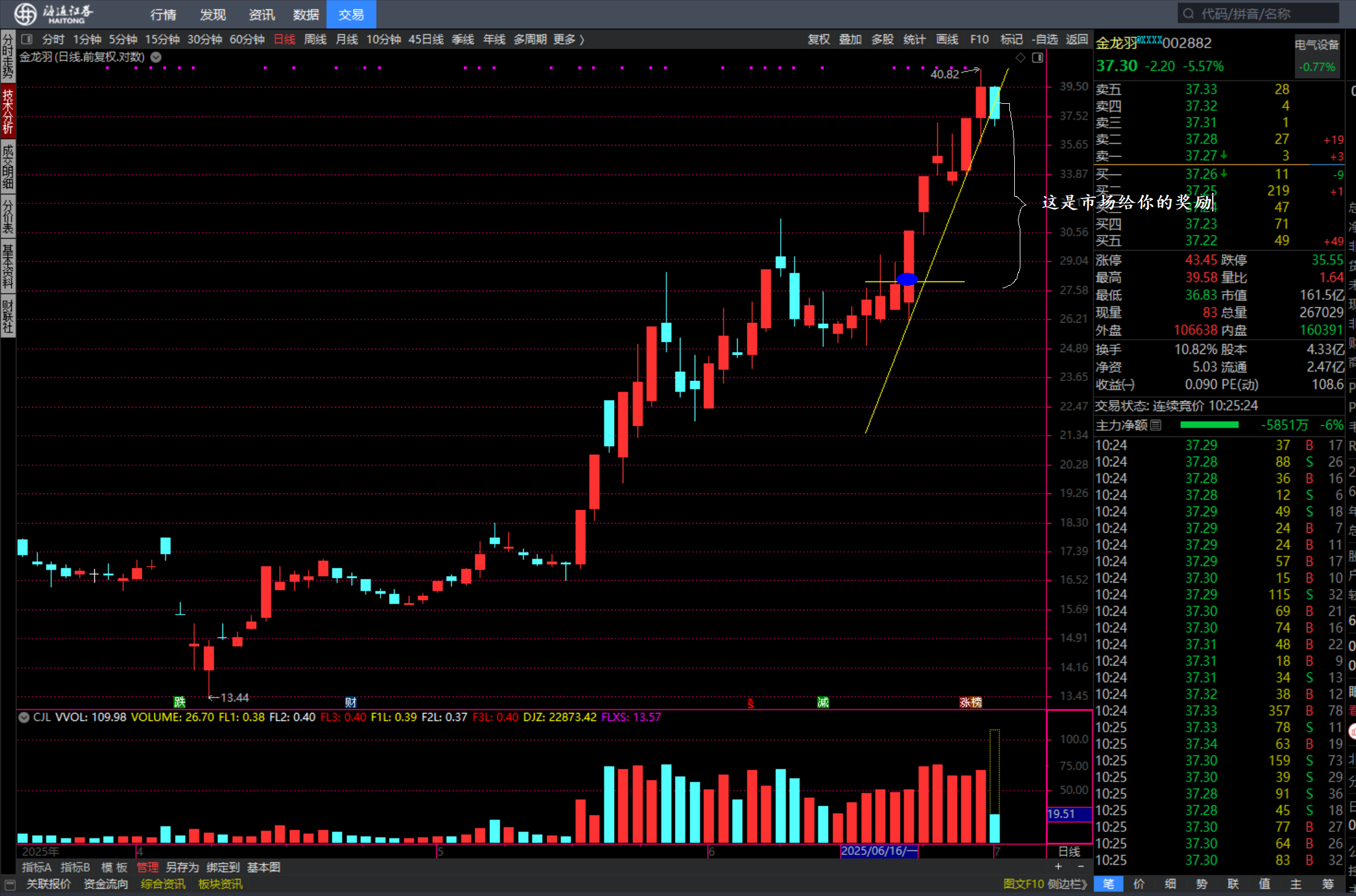Click -自选 to remove from watchlist
This screenshot has width=1356, height=896.
click(1044, 39)
